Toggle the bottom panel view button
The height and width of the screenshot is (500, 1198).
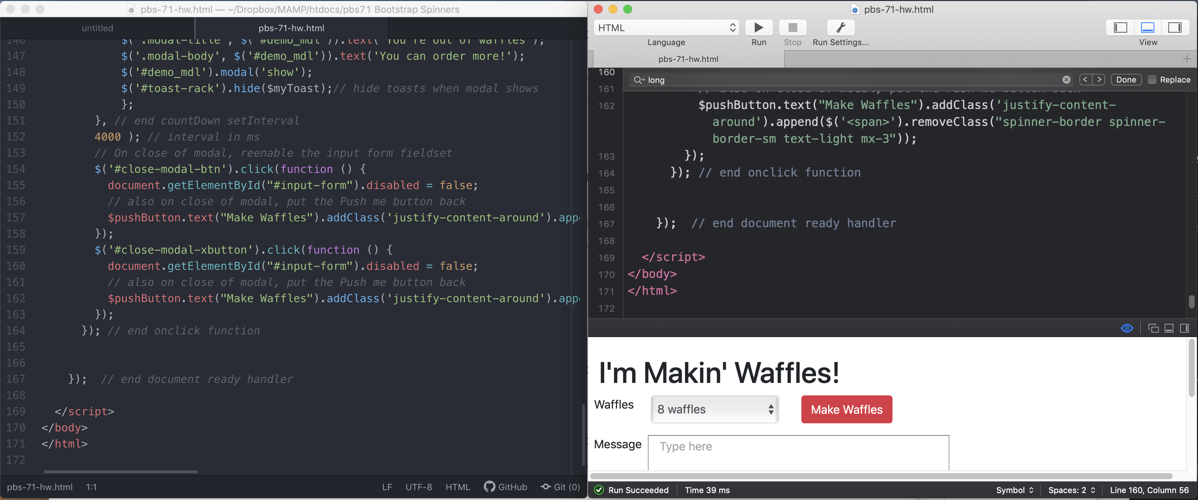tap(1147, 28)
